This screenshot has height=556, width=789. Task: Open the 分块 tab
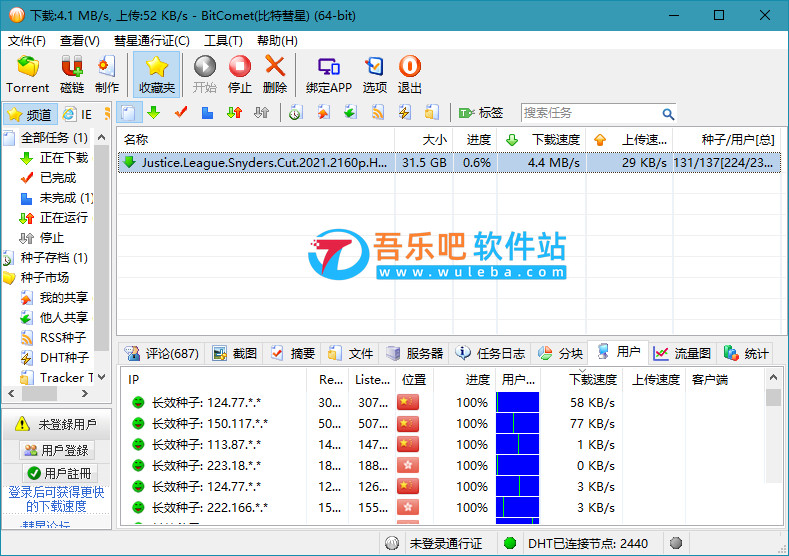point(560,354)
